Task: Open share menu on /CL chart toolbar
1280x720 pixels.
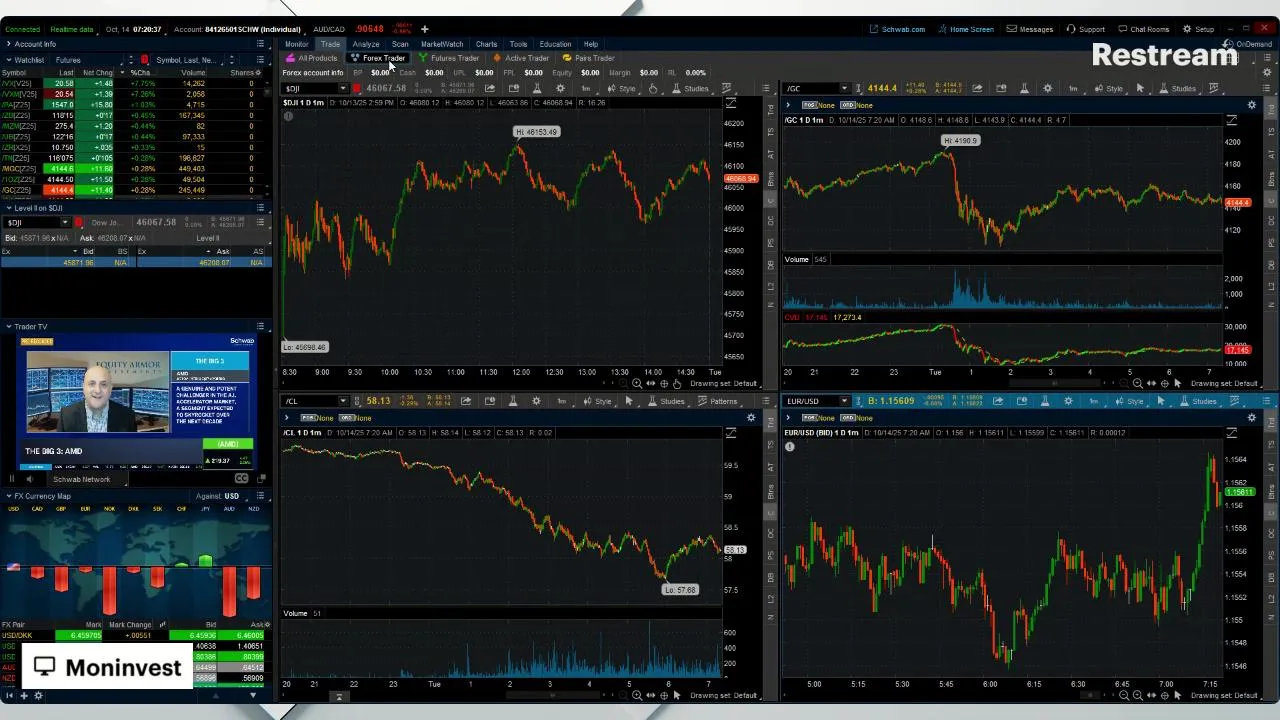Action: pyautogui.click(x=466, y=401)
